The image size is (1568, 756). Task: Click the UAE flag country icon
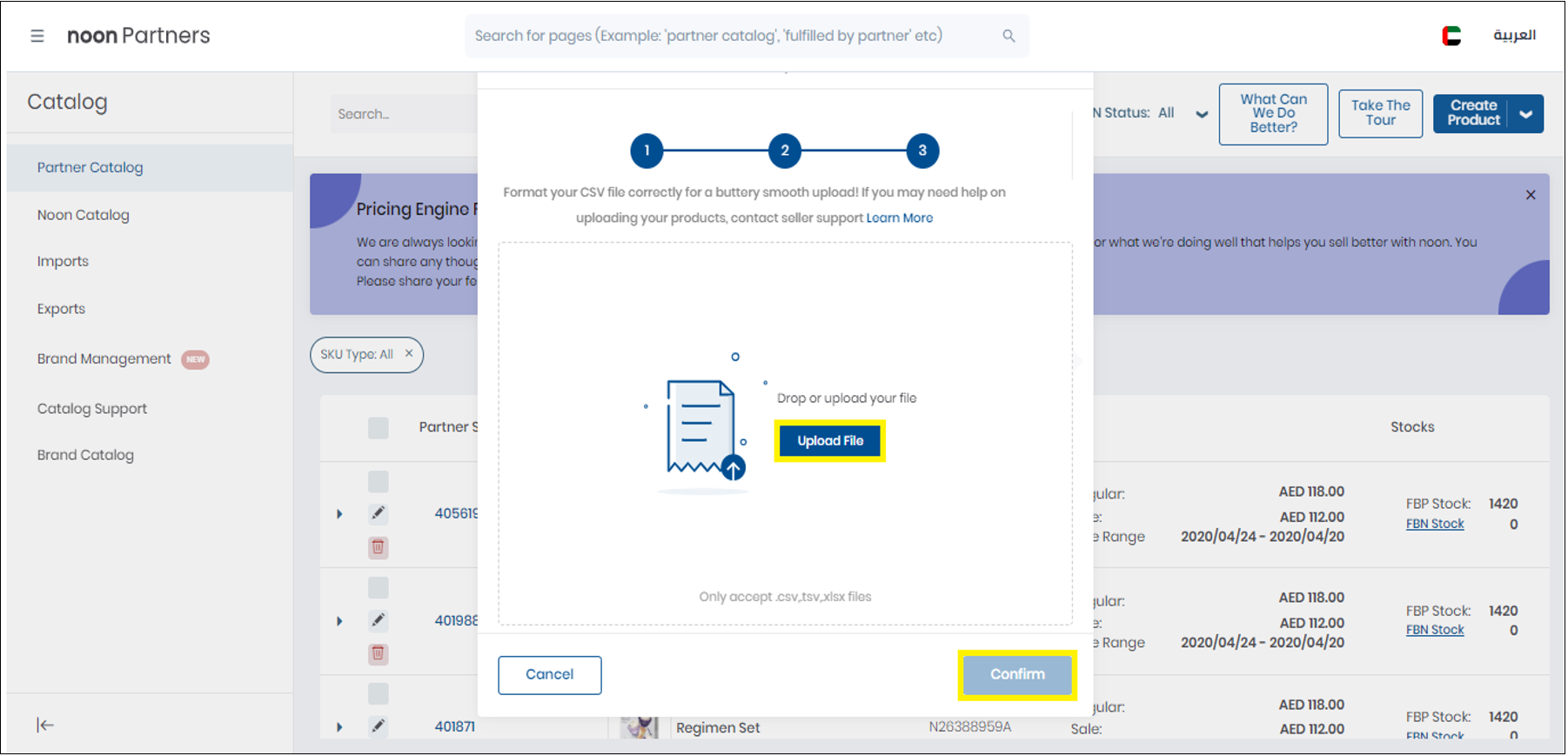(1451, 36)
